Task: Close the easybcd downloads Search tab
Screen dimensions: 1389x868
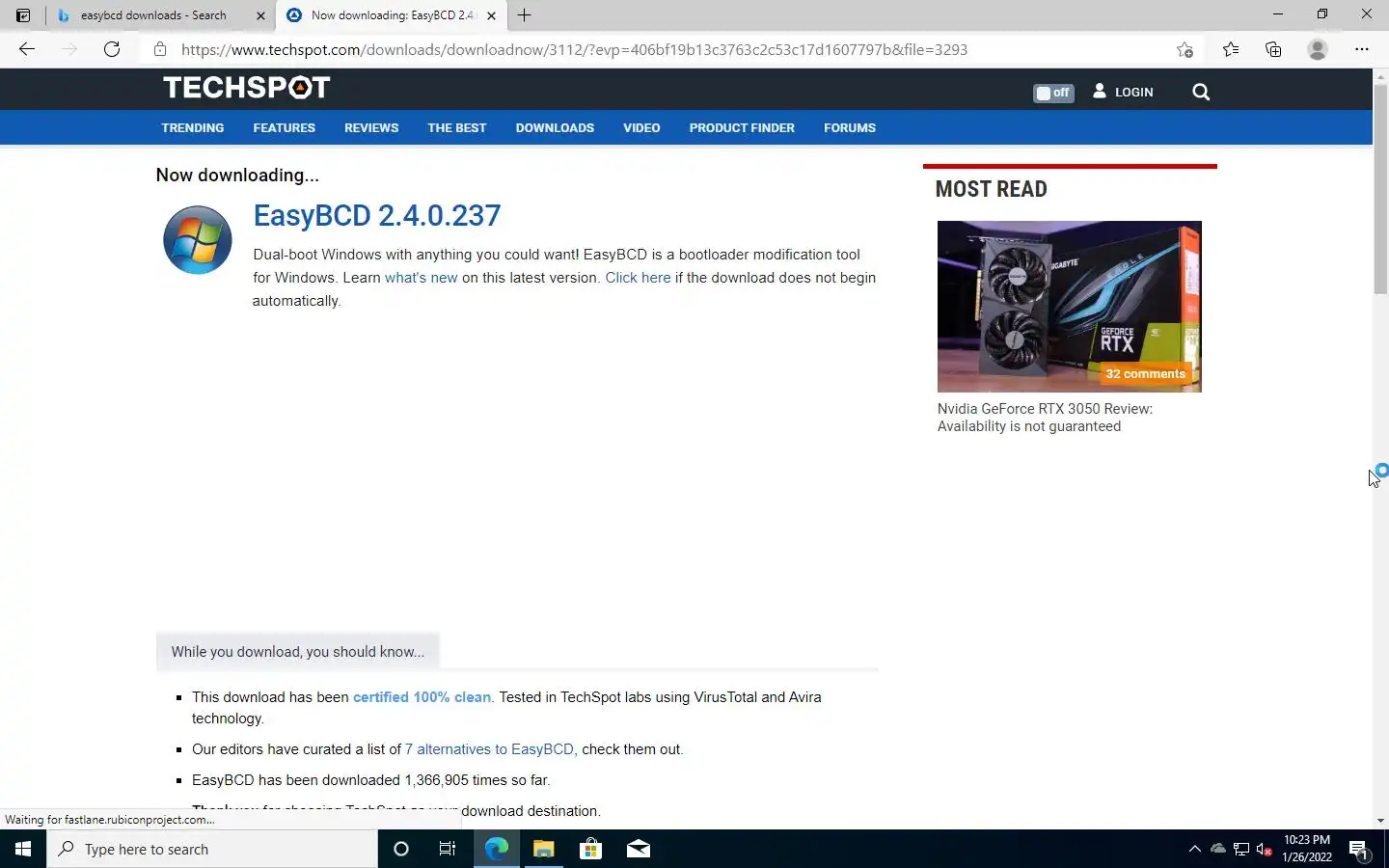Action: tap(260, 15)
